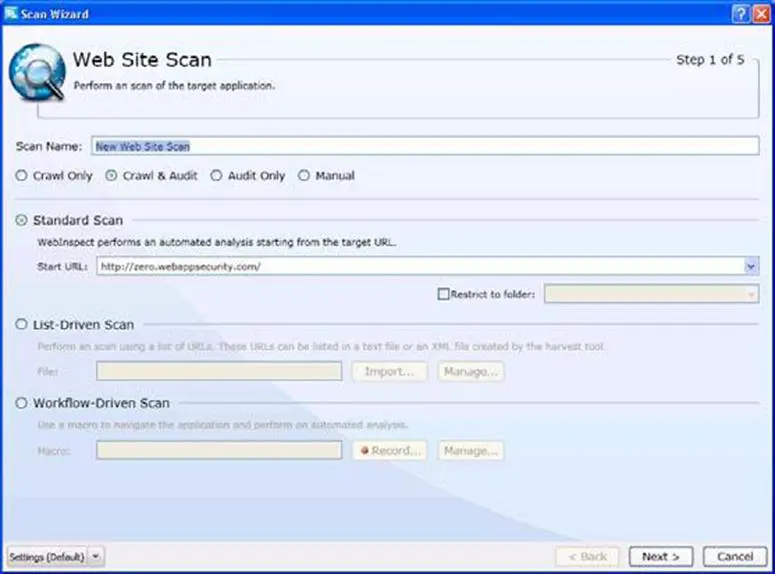Choose the List-Driven Scan option
775x574 pixels.
pos(22,325)
